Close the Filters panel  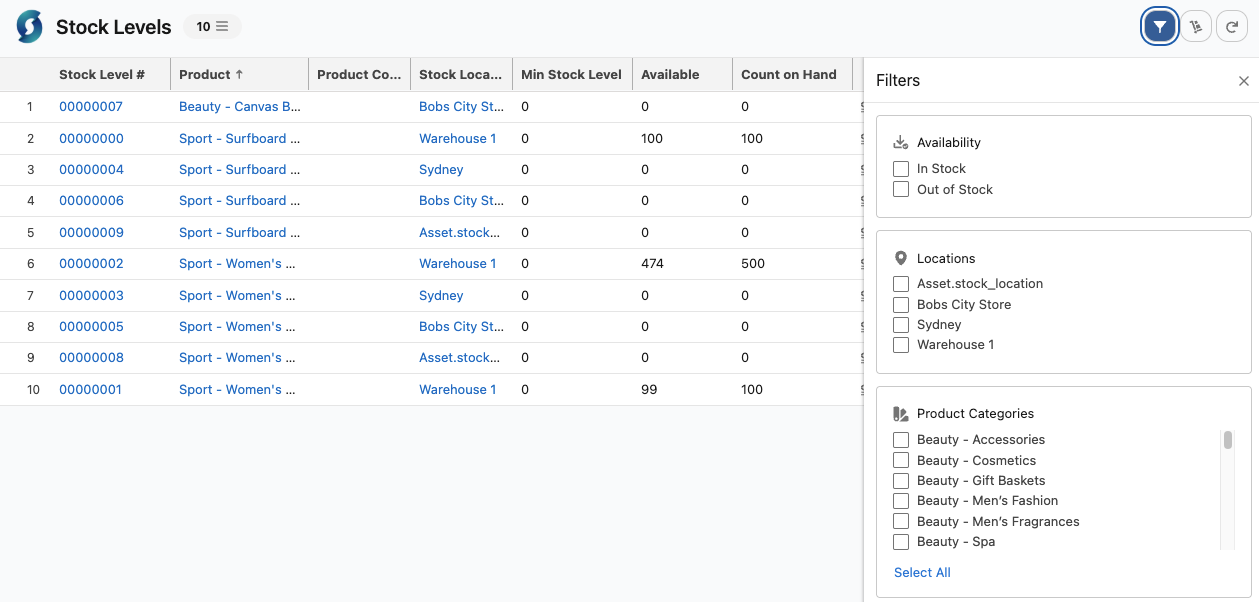coord(1244,81)
